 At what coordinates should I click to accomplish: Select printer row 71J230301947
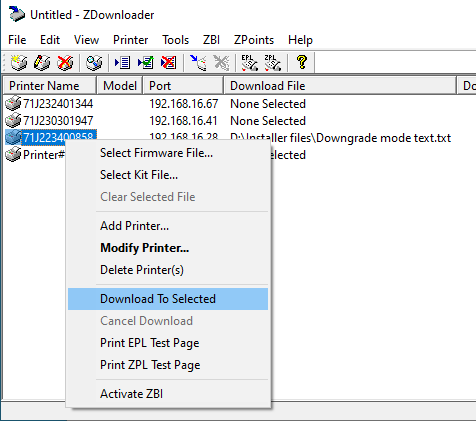[58, 121]
